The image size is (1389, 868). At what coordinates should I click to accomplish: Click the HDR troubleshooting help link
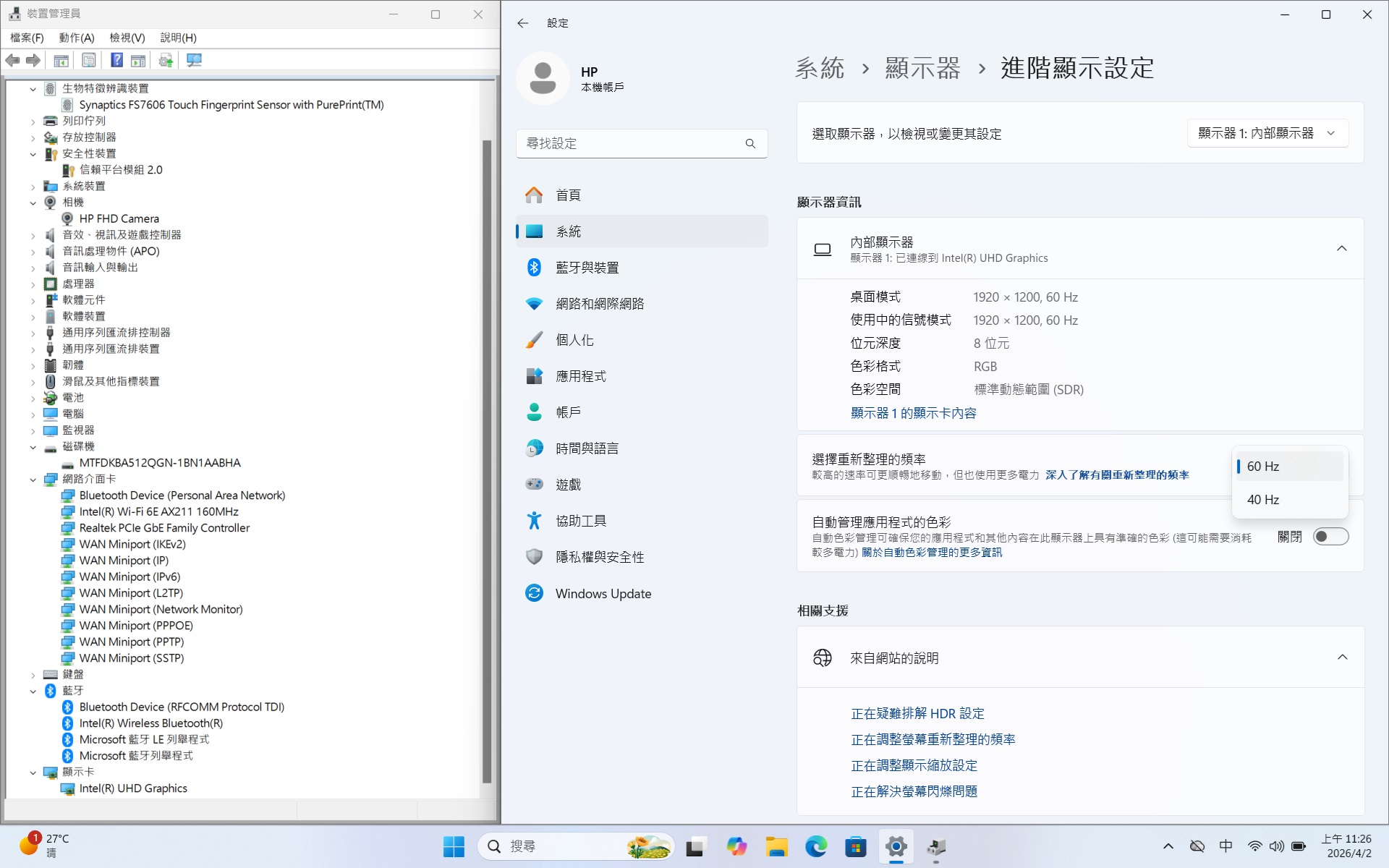pos(917,714)
